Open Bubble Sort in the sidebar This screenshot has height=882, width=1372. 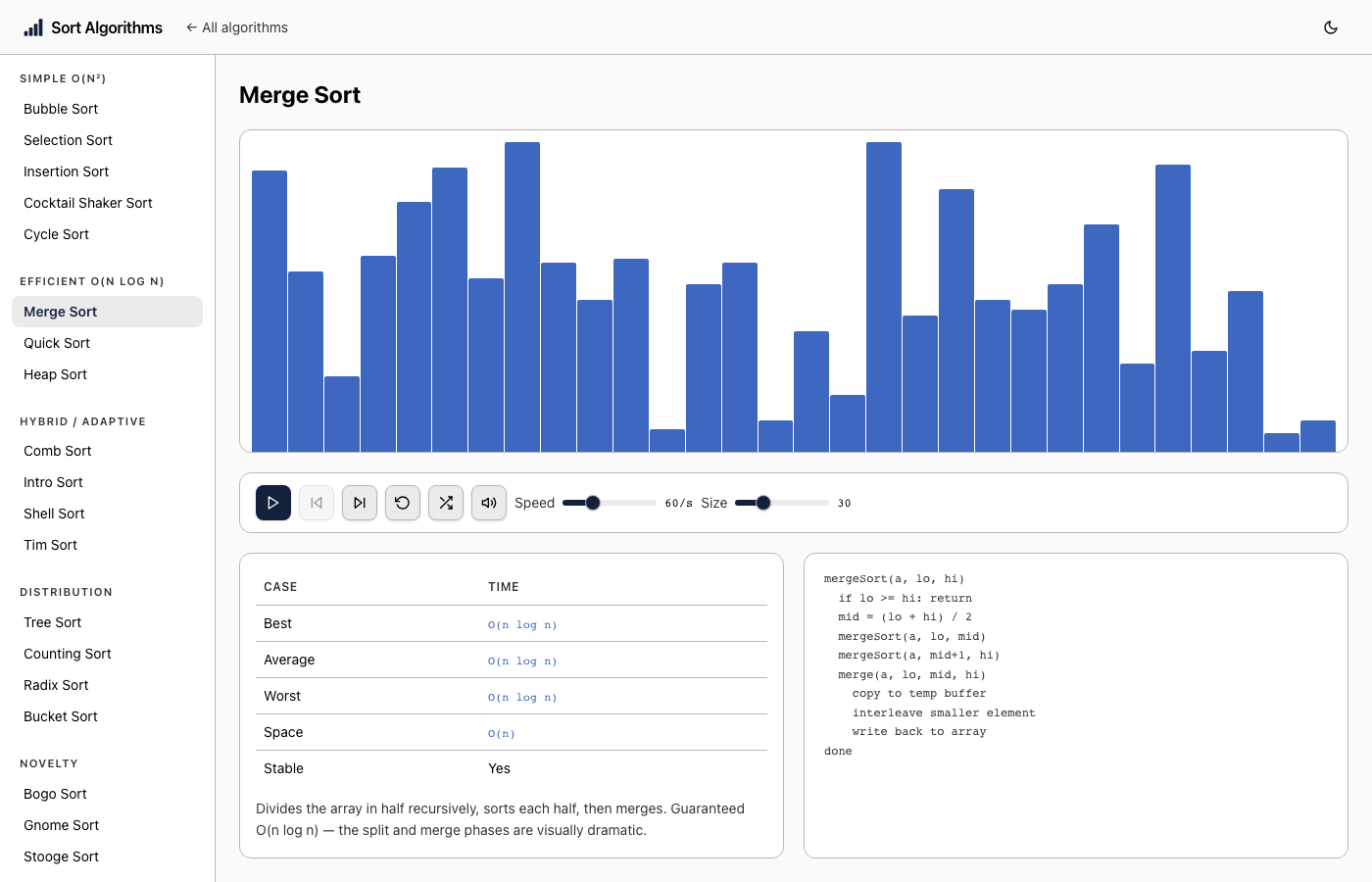108,109
